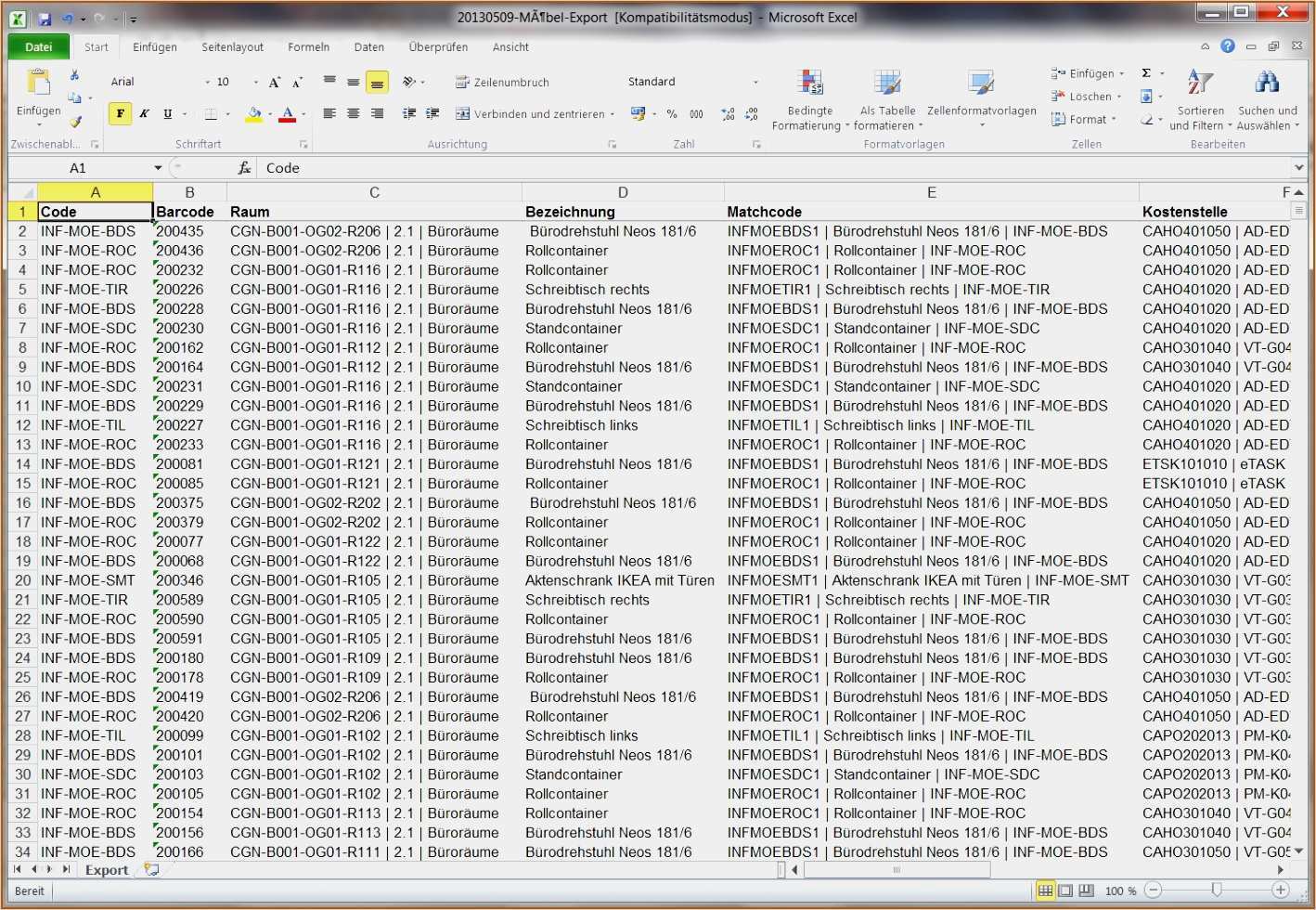
Task: Select the entire column B header
Action: point(189,191)
